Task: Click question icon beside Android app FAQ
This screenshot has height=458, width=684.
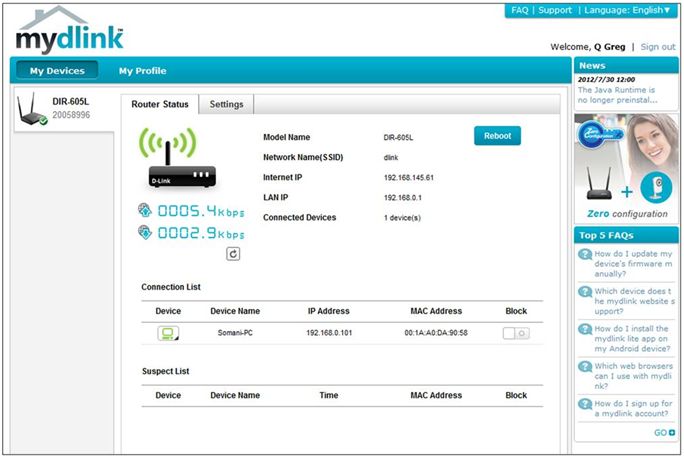Action: pyautogui.click(x=585, y=329)
